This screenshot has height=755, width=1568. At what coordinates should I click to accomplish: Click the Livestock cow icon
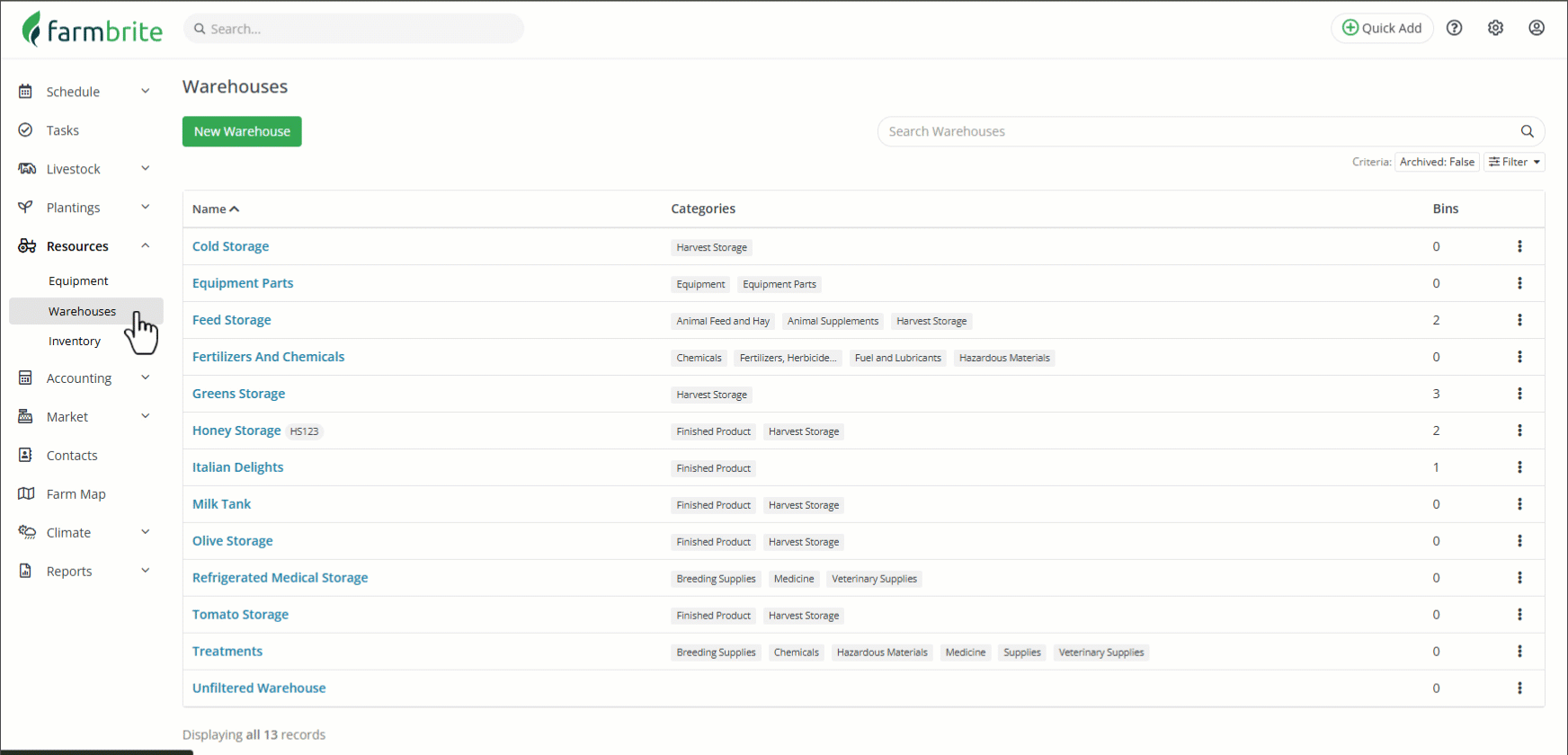pyautogui.click(x=27, y=169)
